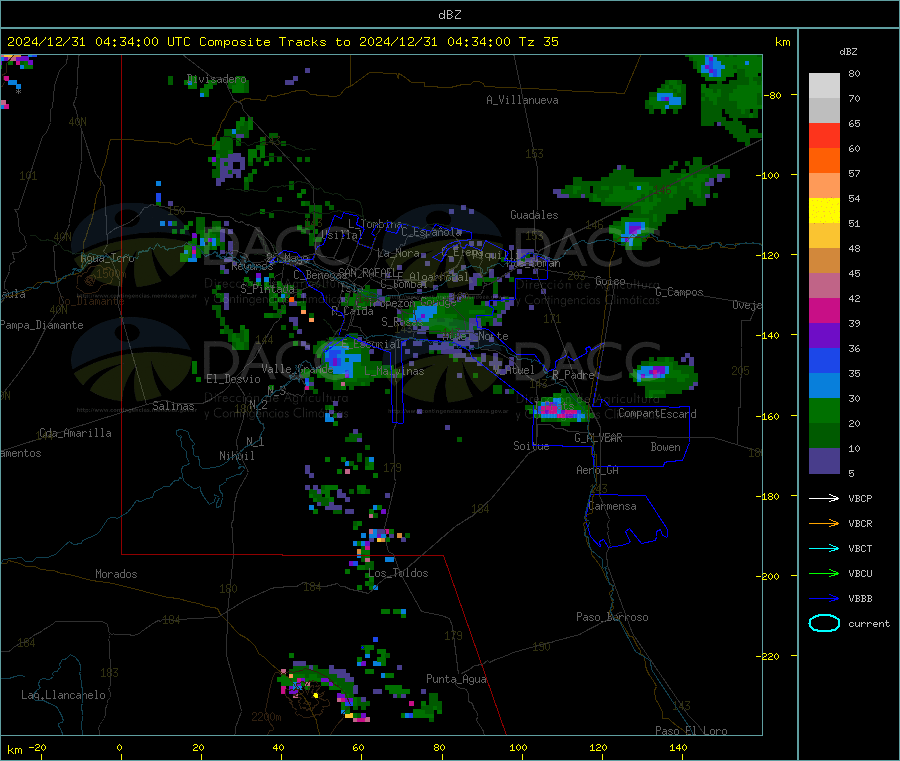The image size is (900, 761).
Task: Click the strong echo cell near Soitue
Action: [x=556, y=409]
